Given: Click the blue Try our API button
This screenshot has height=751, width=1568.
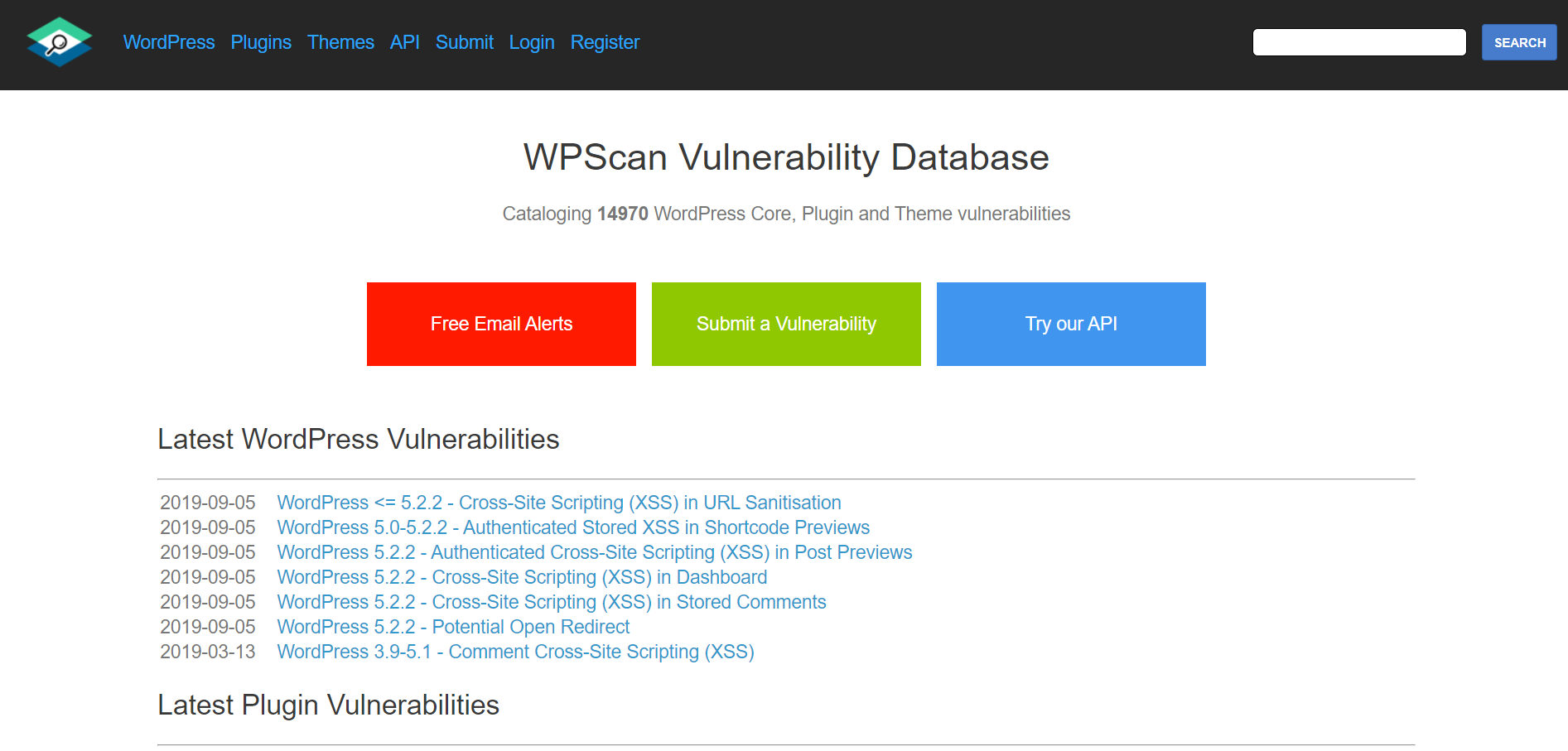Looking at the screenshot, I should 1071,324.
